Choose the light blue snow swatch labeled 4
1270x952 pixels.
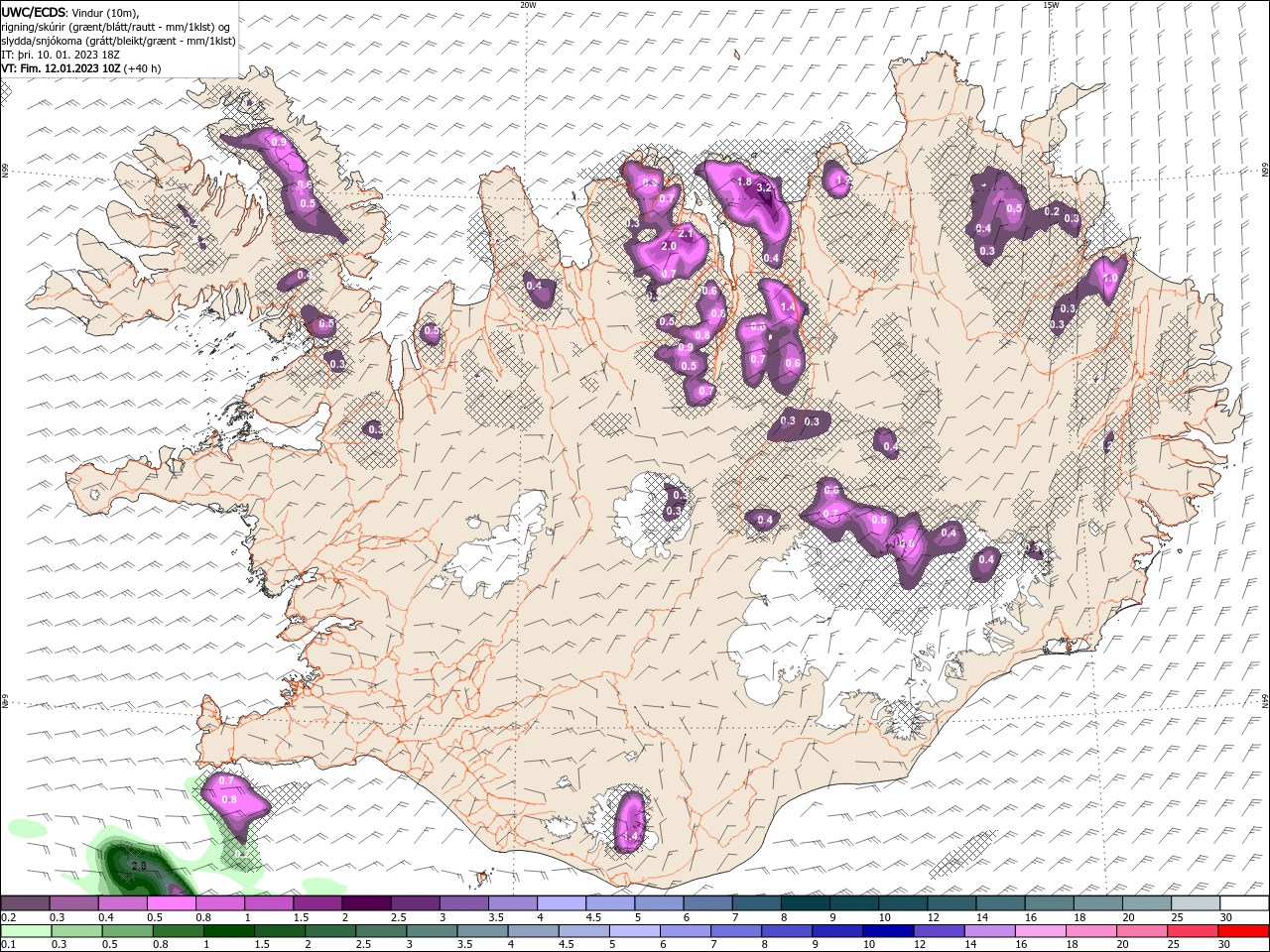[561, 903]
